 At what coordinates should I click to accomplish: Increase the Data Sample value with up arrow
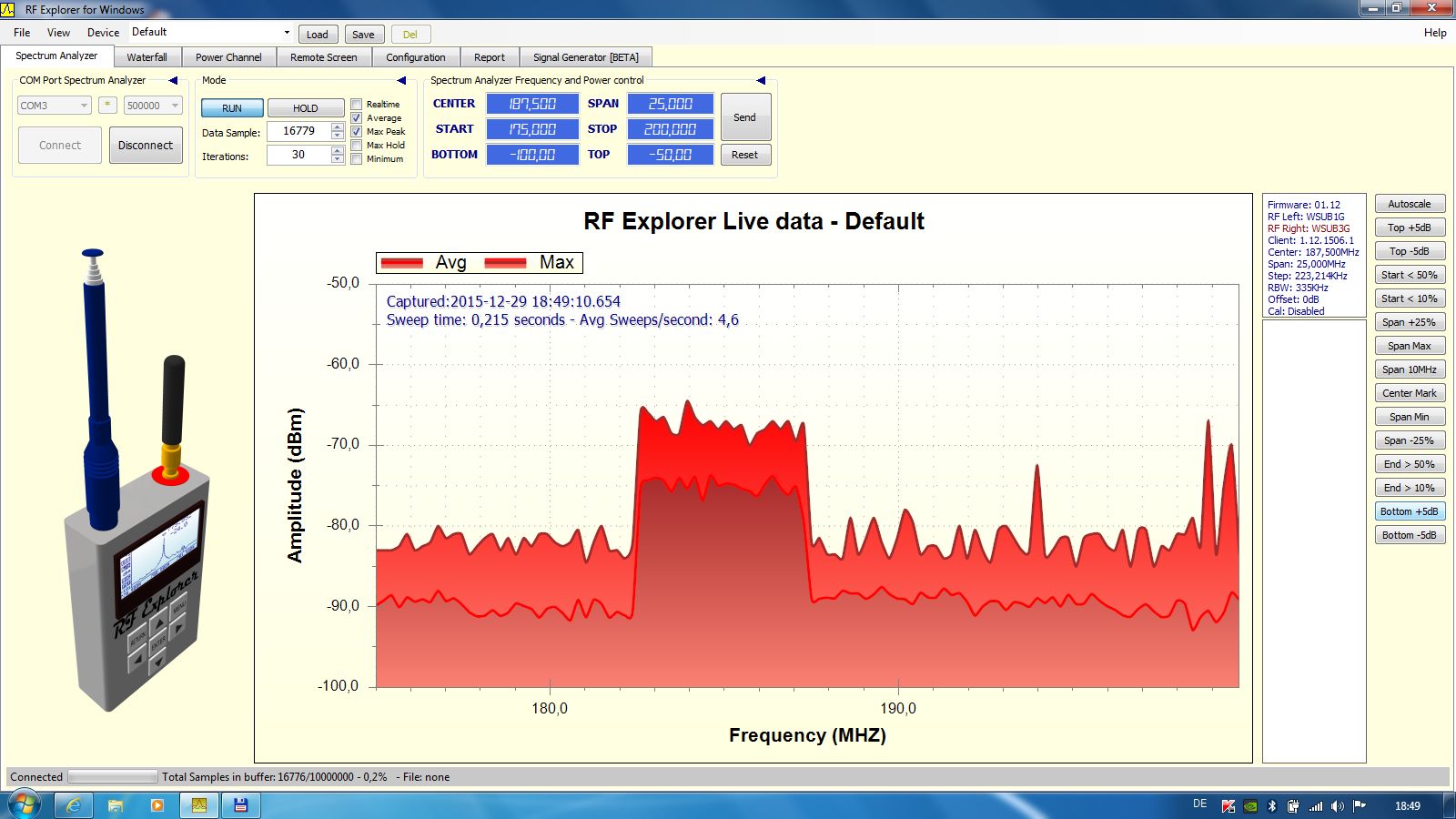point(338,126)
